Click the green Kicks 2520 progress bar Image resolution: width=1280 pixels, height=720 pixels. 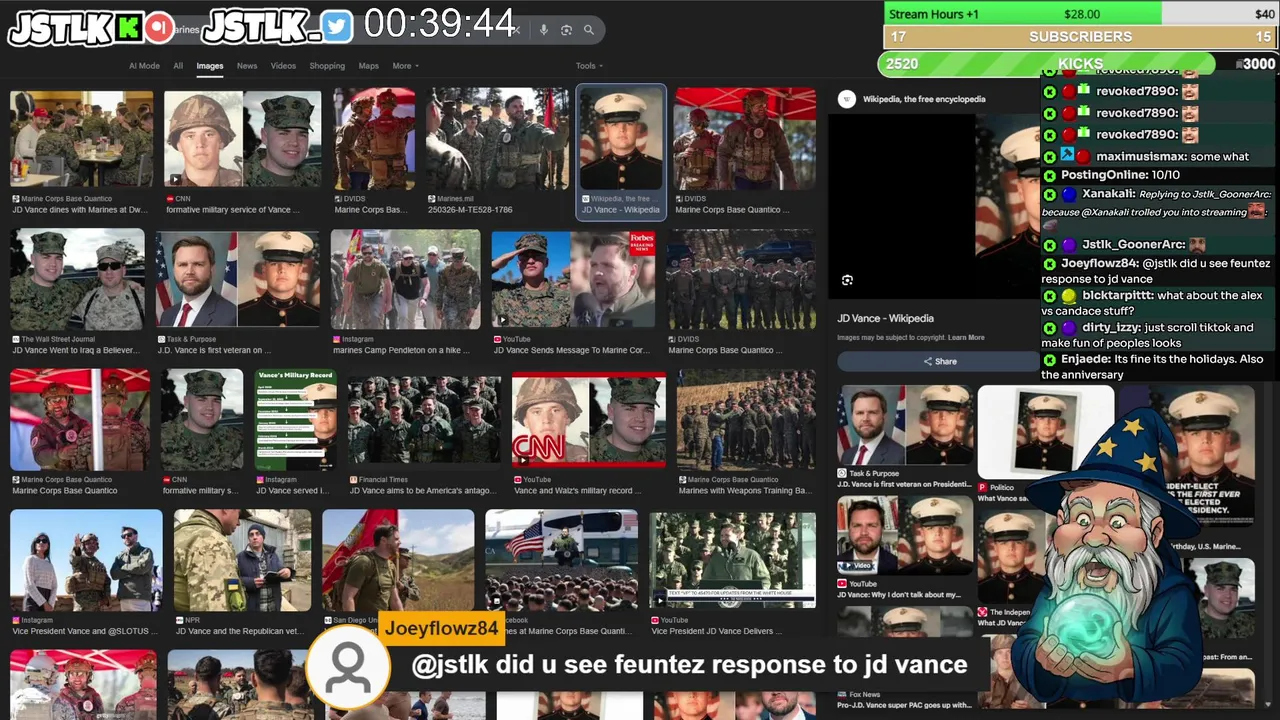pyautogui.click(x=1046, y=64)
